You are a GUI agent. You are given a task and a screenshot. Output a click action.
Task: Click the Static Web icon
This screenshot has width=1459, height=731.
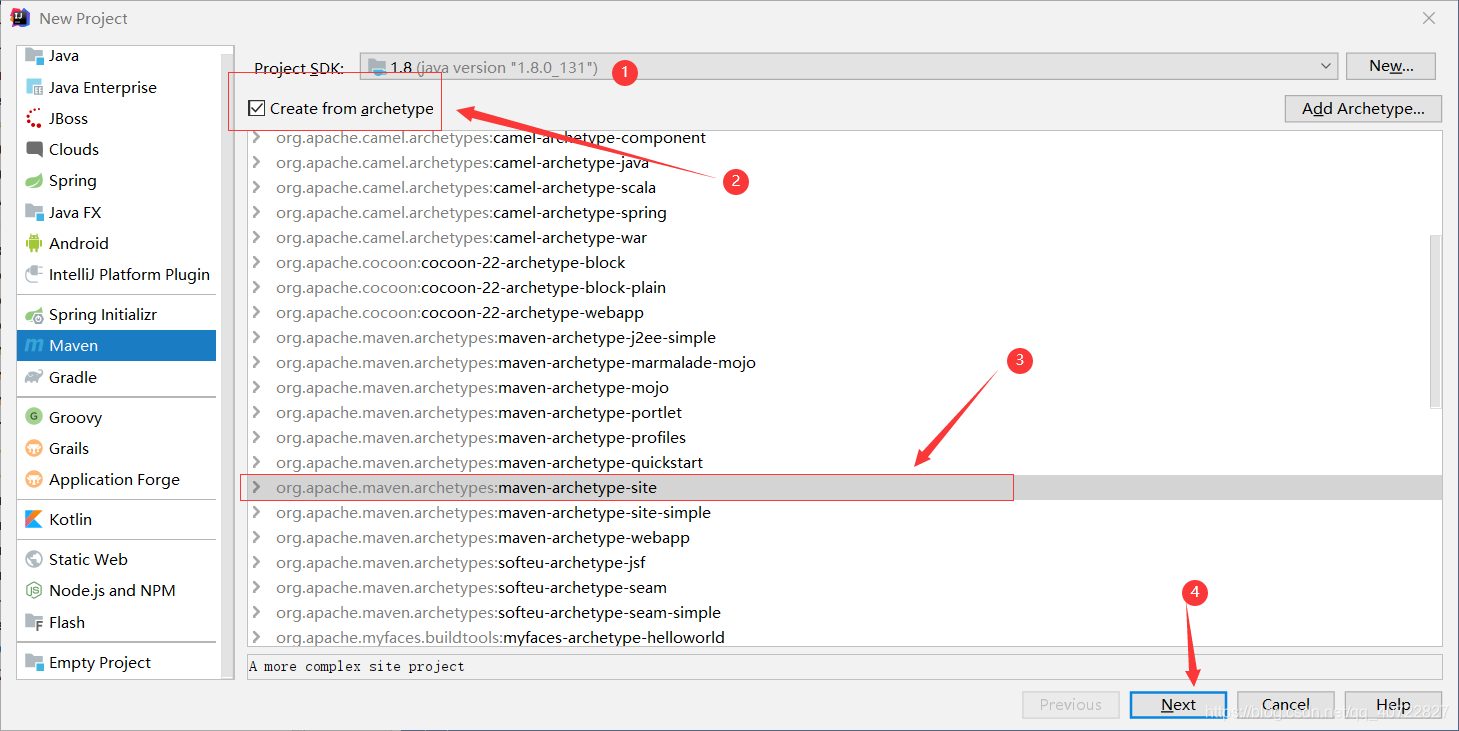tap(34, 559)
